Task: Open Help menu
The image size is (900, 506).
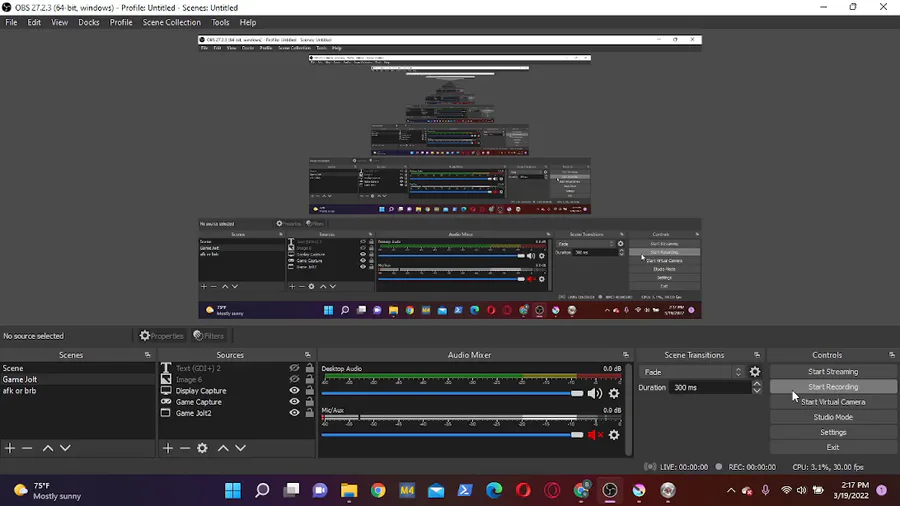Action: (247, 22)
